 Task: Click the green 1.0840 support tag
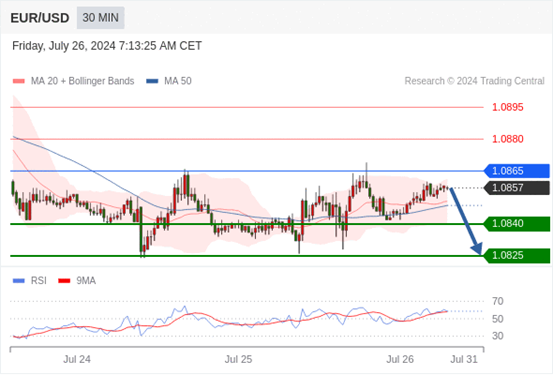517,224
